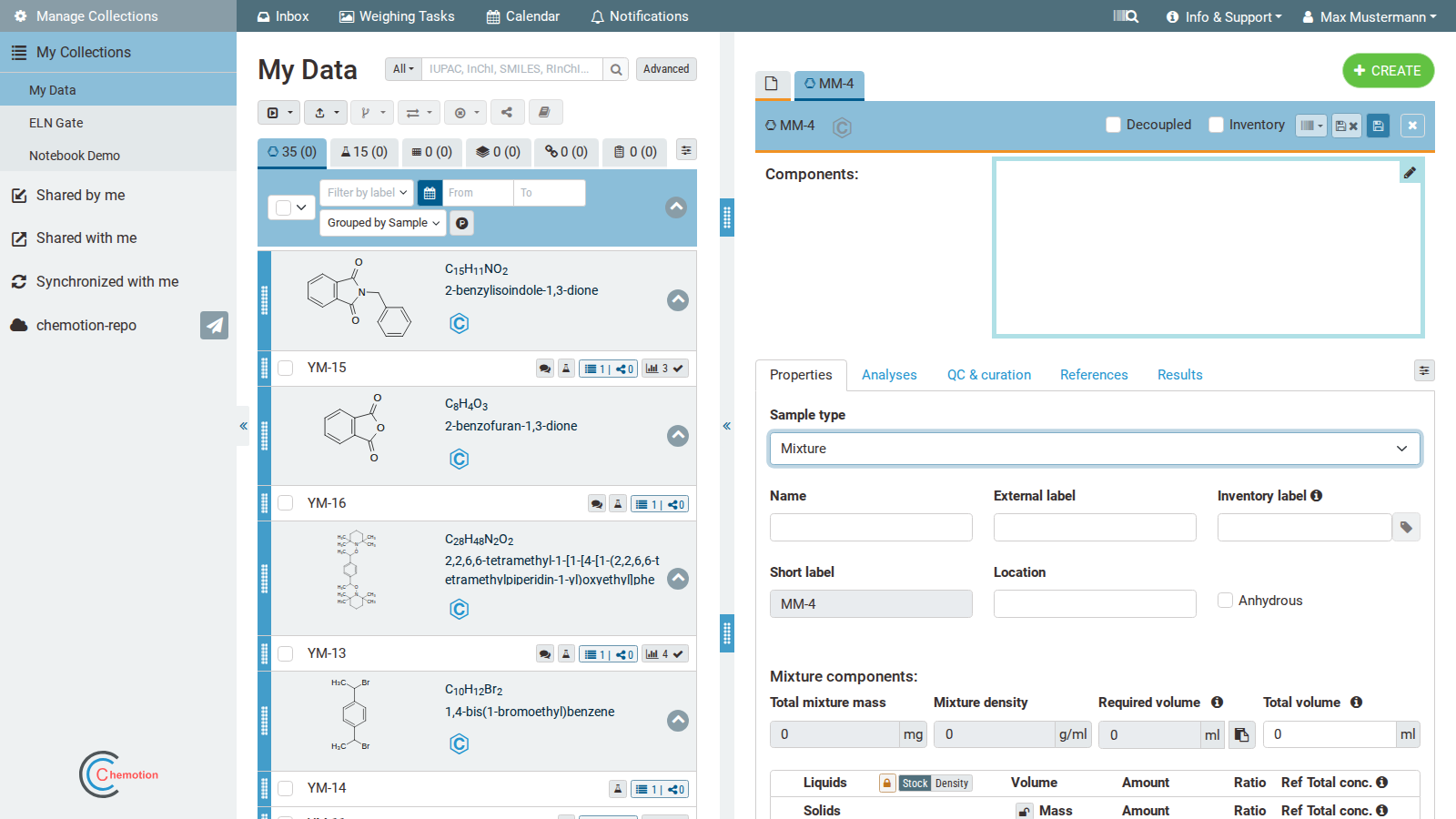This screenshot has height=819, width=1456.
Task: Click the Location input field
Action: pos(1095,604)
